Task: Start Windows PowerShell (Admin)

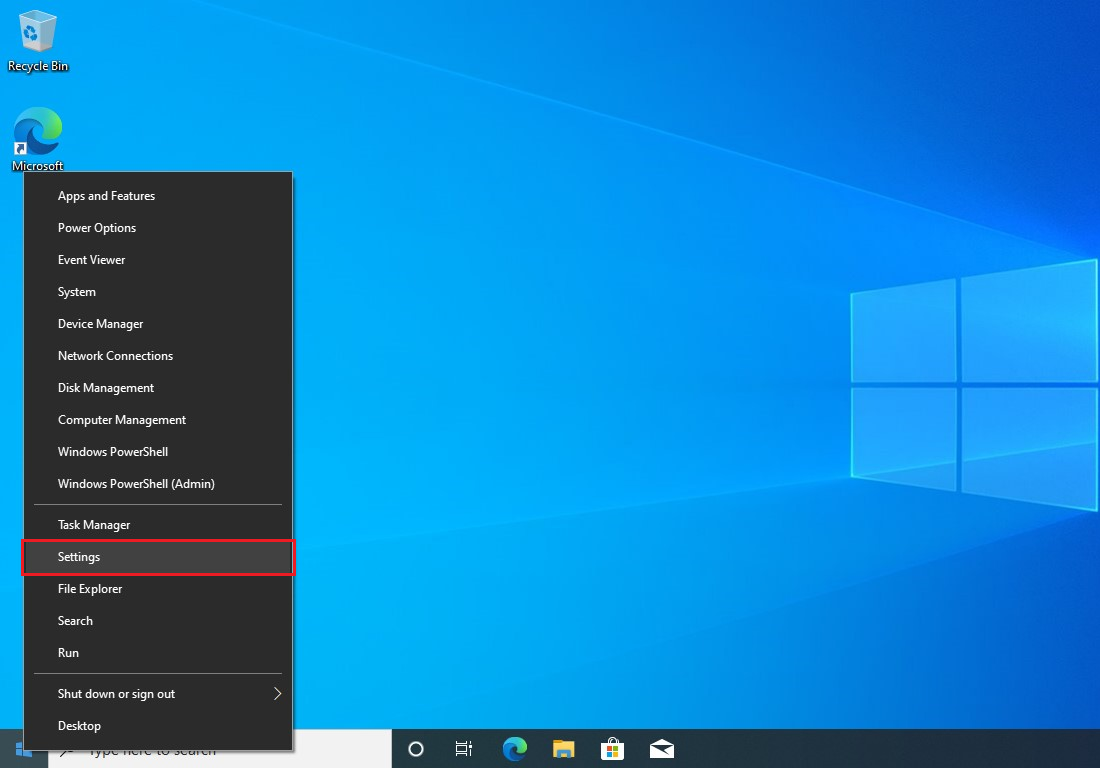Action: (x=158, y=484)
